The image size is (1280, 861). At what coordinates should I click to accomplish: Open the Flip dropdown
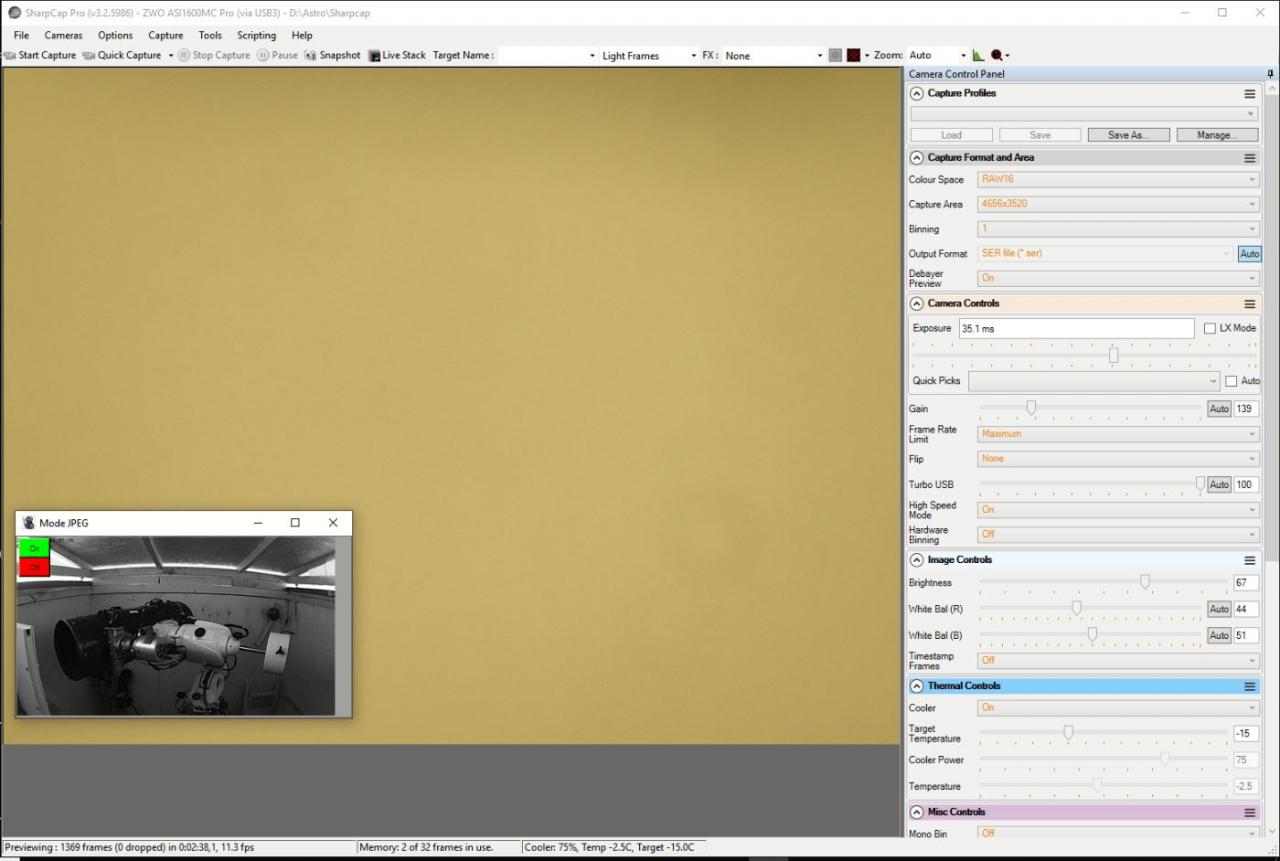1118,459
